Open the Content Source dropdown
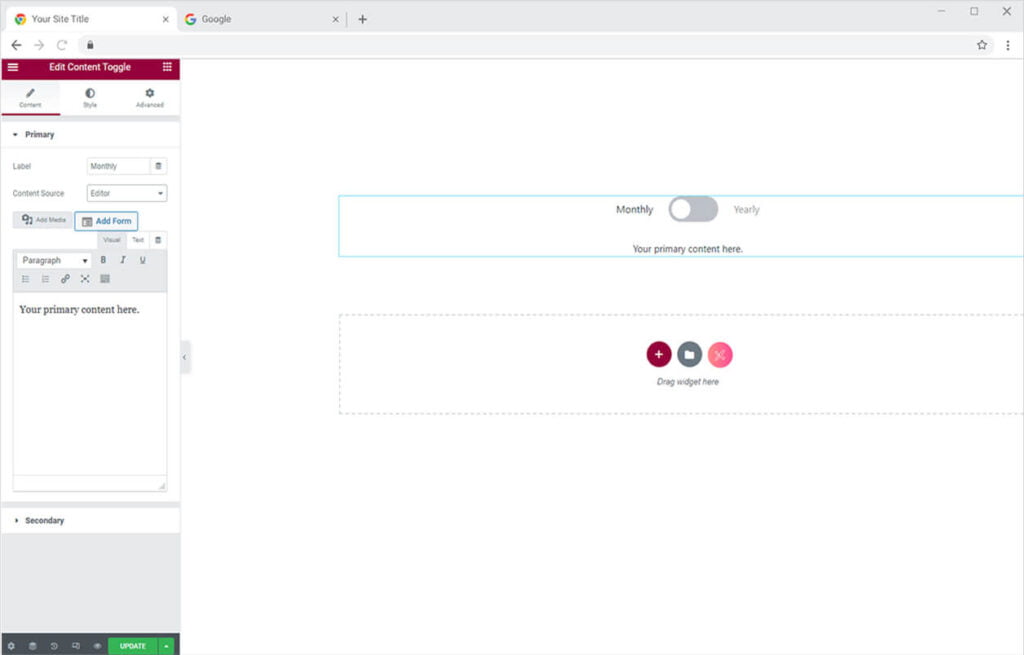Screen dimensions: 1024x655 127,193
